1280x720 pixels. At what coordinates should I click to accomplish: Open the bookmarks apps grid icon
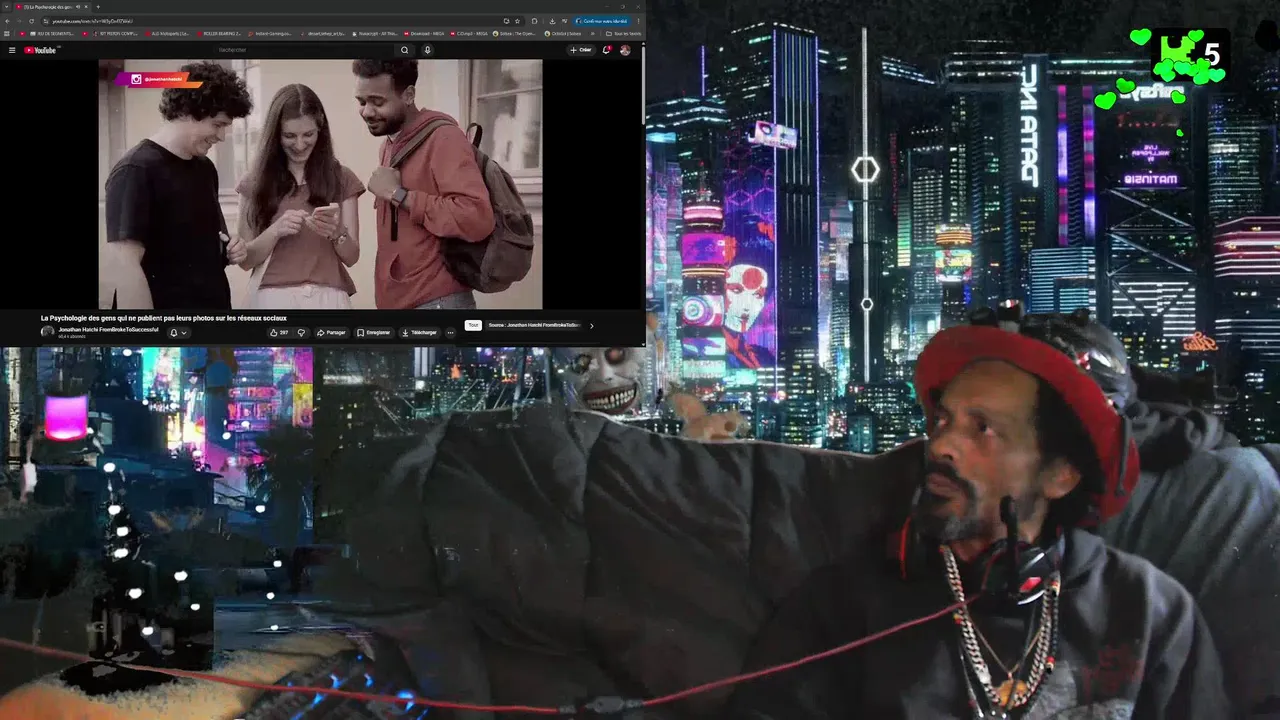click(7, 34)
